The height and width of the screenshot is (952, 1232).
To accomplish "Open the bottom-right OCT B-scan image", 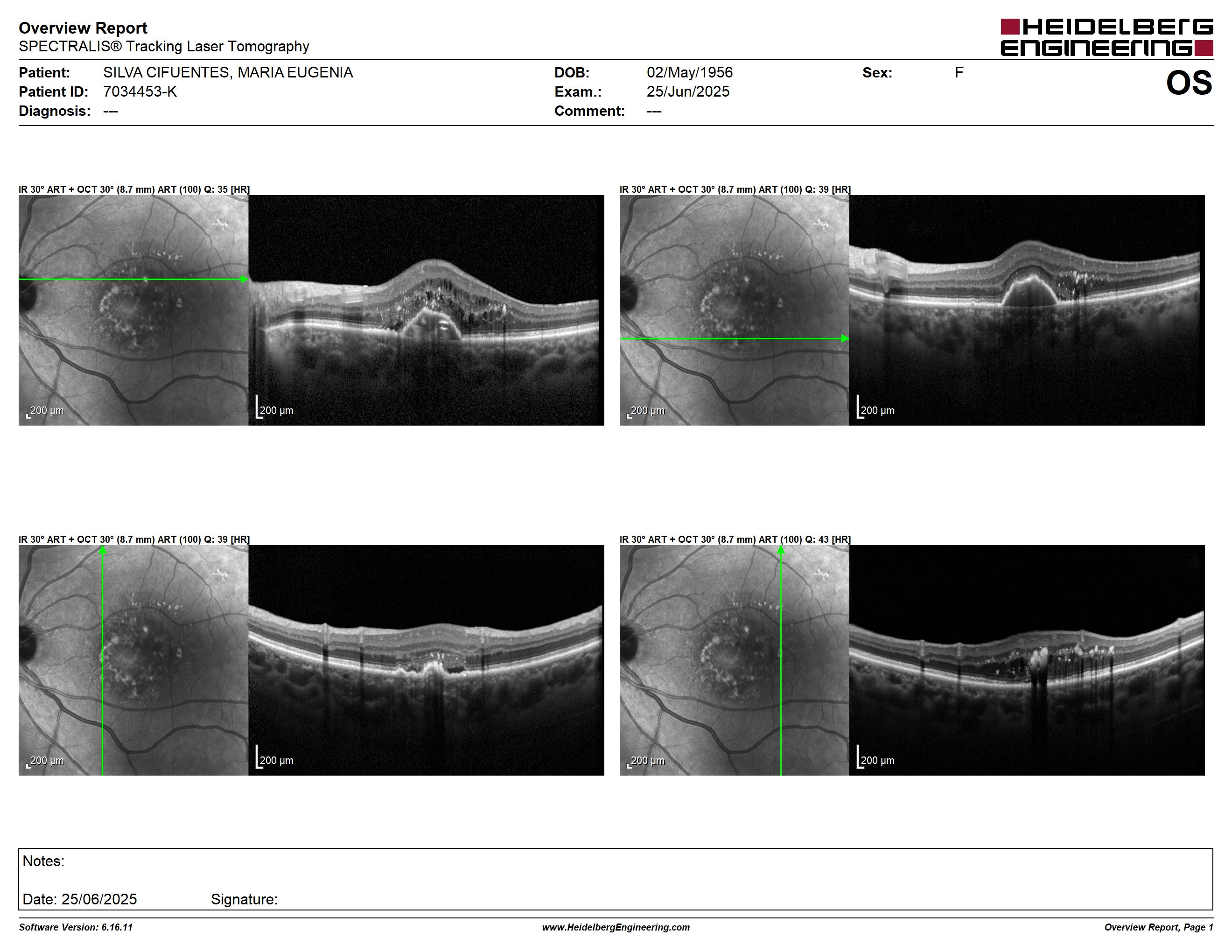I will click(1027, 660).
